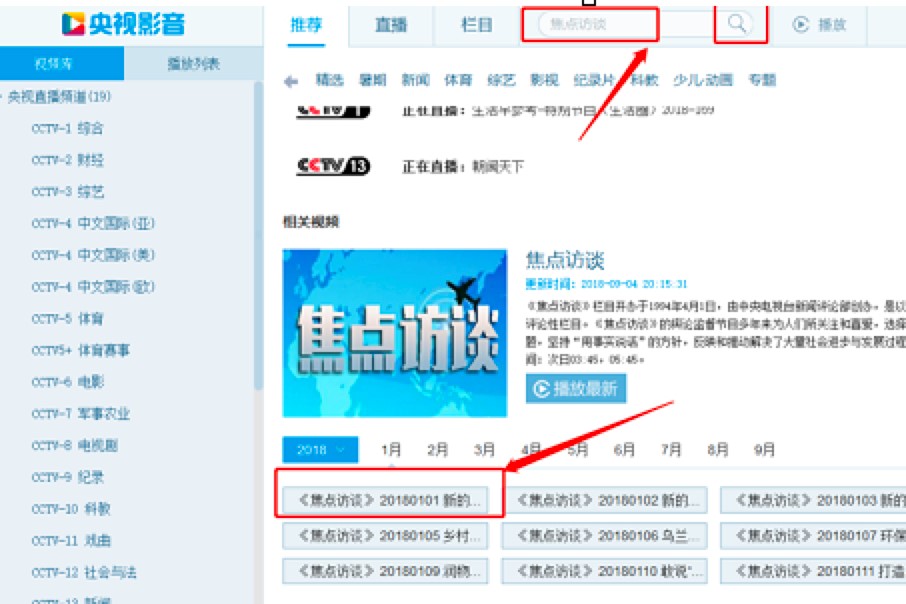Open the 视频库 sidebar tab
Image resolution: width=906 pixels, height=604 pixels.
coord(62,64)
